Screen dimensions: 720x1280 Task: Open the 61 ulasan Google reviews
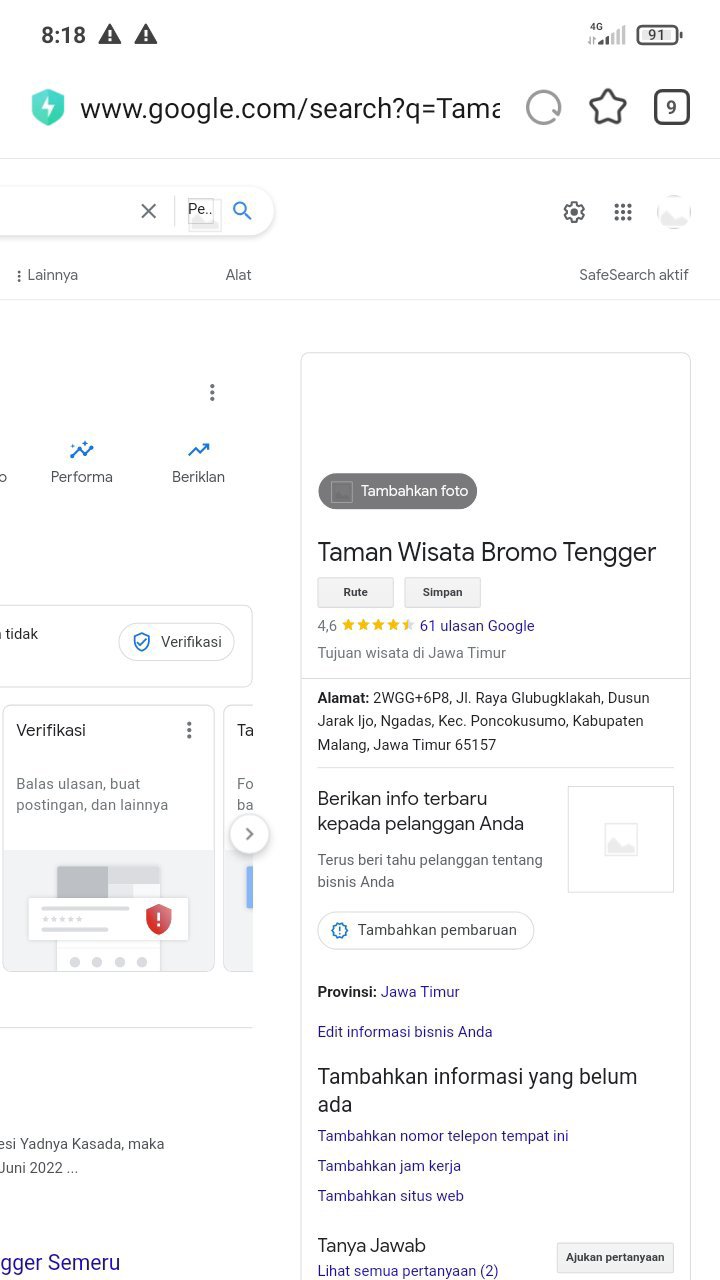pos(477,626)
